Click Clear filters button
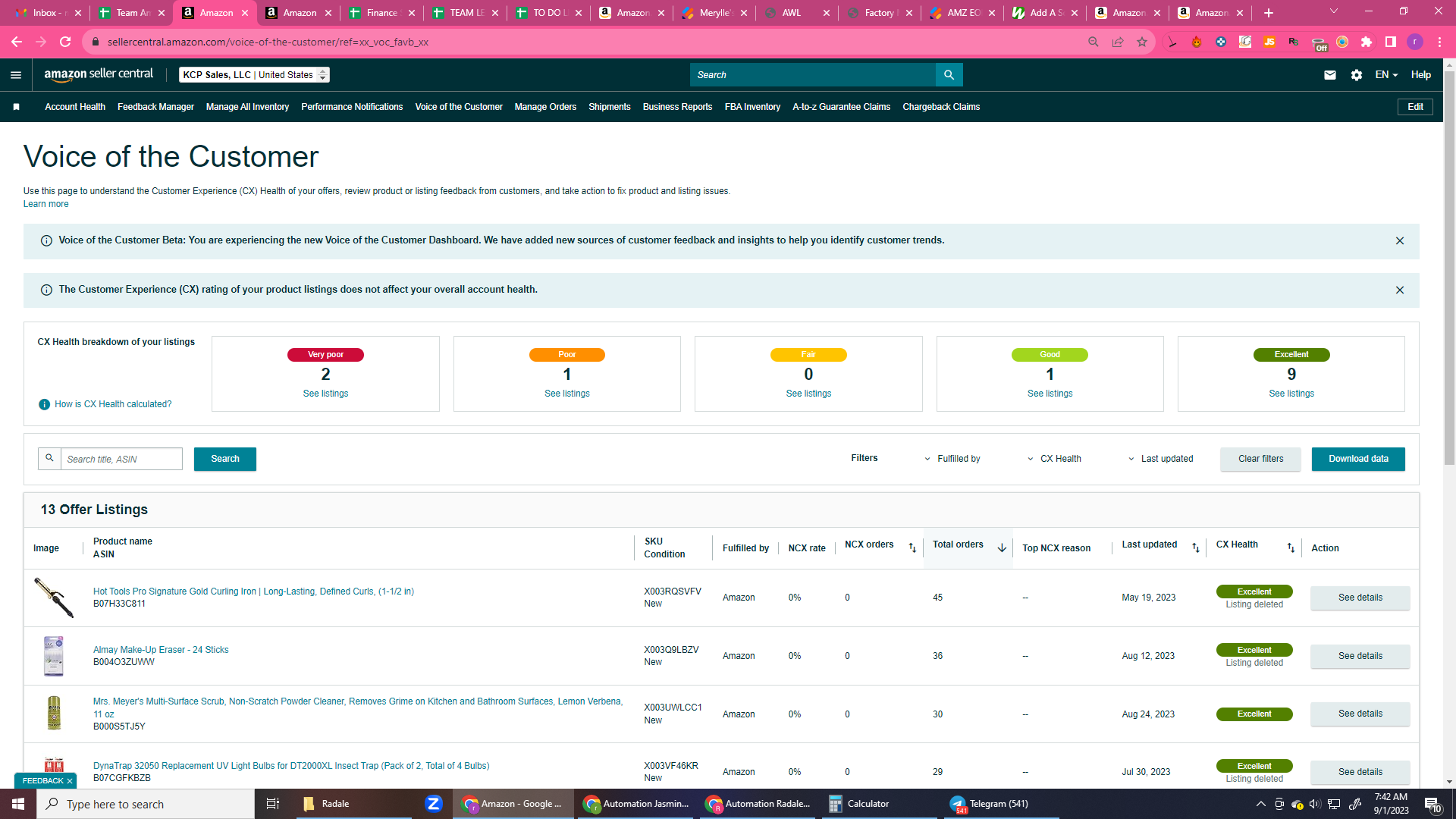 [x=1260, y=459]
